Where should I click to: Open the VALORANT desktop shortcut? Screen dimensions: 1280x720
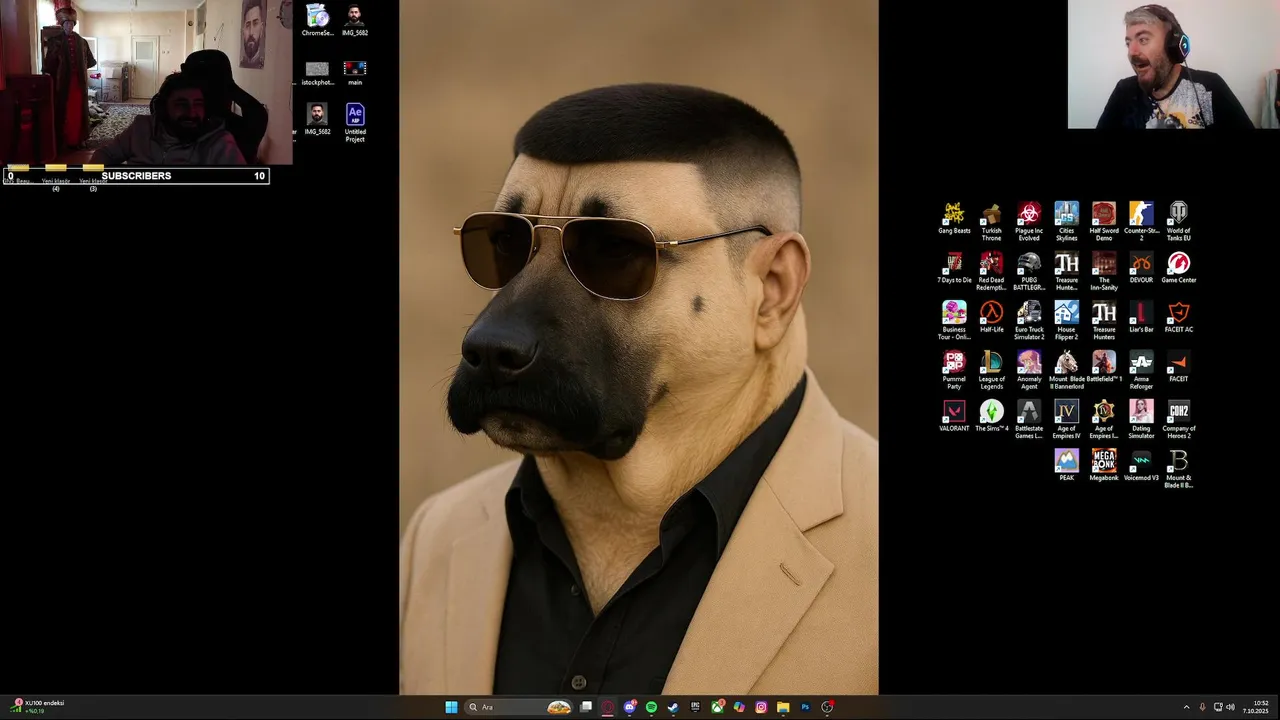[x=954, y=416]
